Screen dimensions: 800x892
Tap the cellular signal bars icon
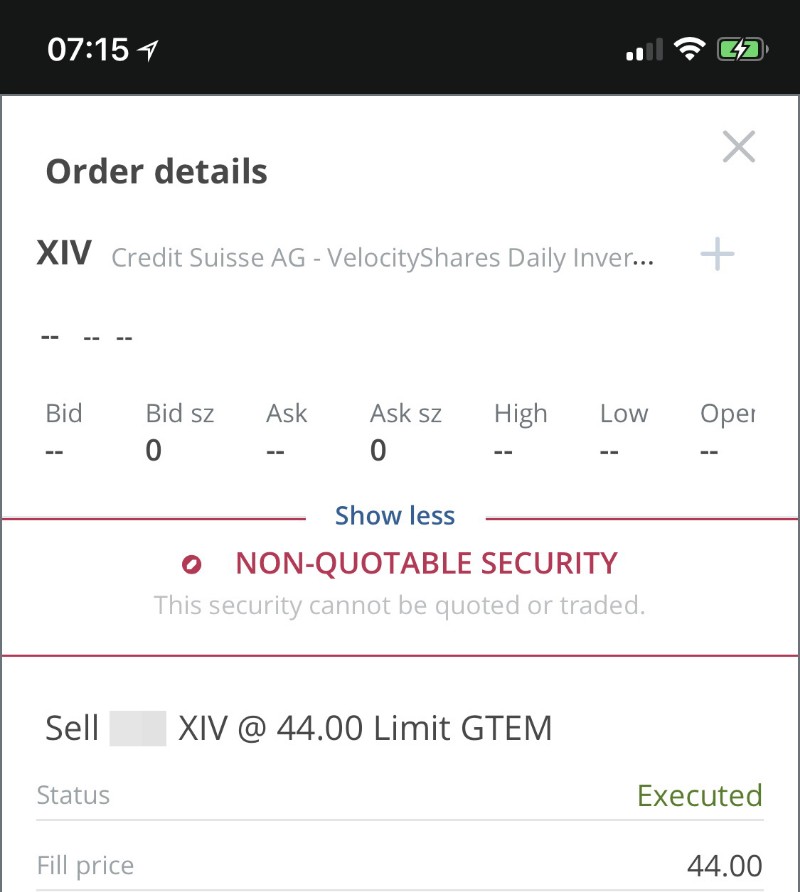pos(644,49)
